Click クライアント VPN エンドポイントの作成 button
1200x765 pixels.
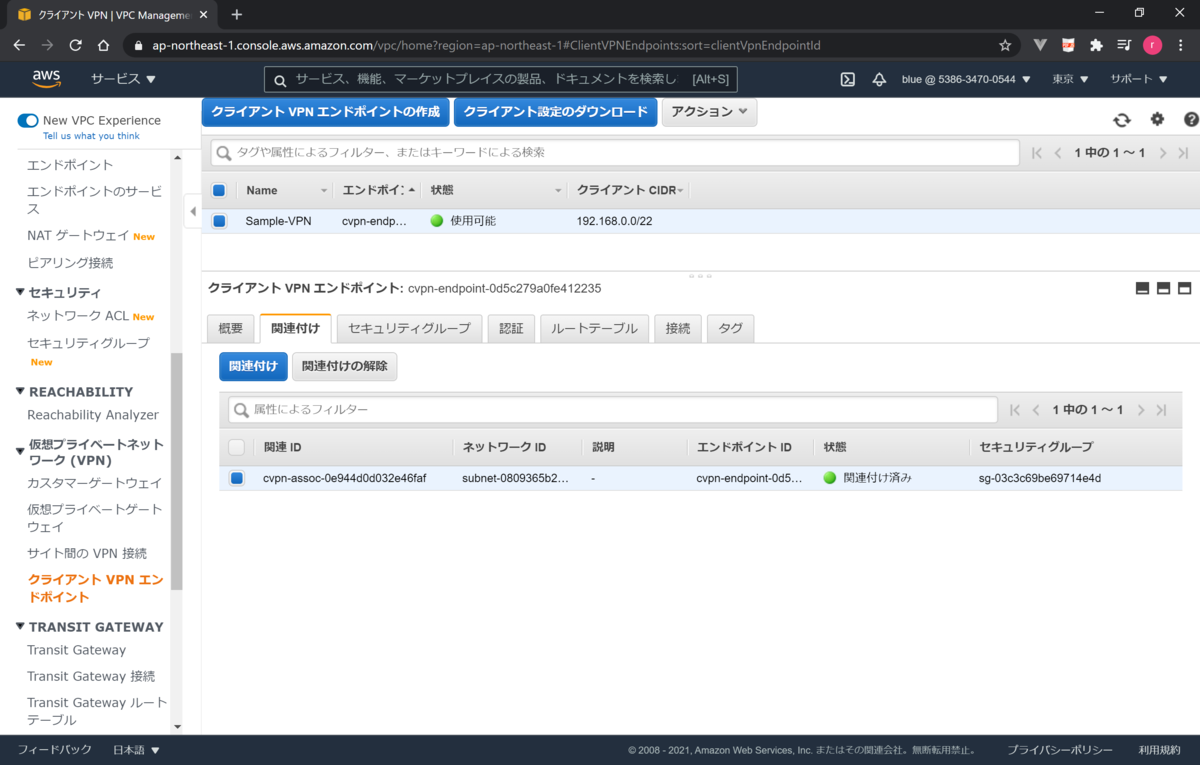pyautogui.click(x=325, y=112)
